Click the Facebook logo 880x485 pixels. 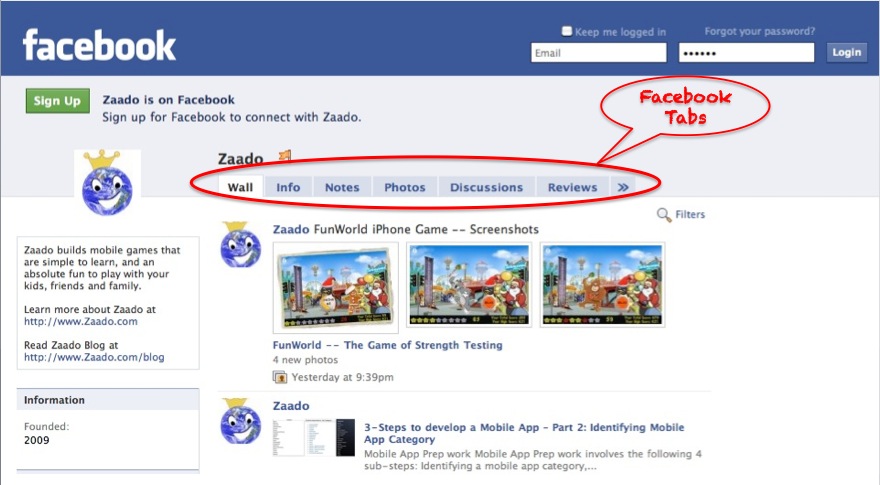(x=99, y=45)
